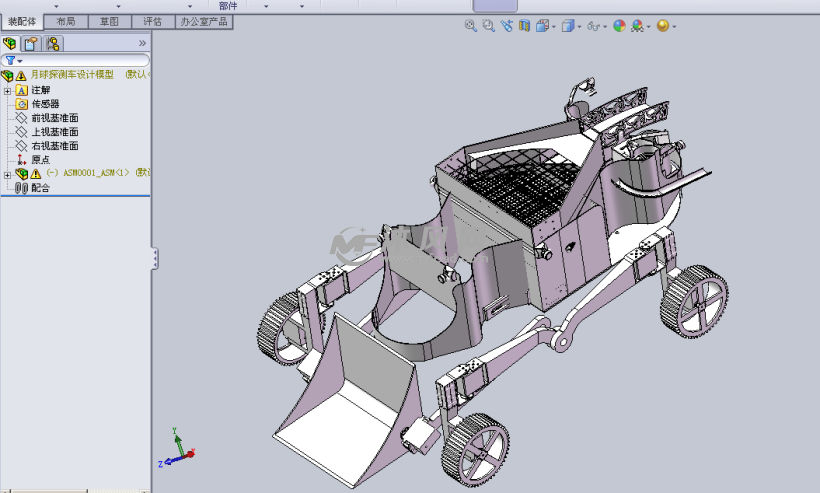Switch to the 草图 tab

[110, 21]
